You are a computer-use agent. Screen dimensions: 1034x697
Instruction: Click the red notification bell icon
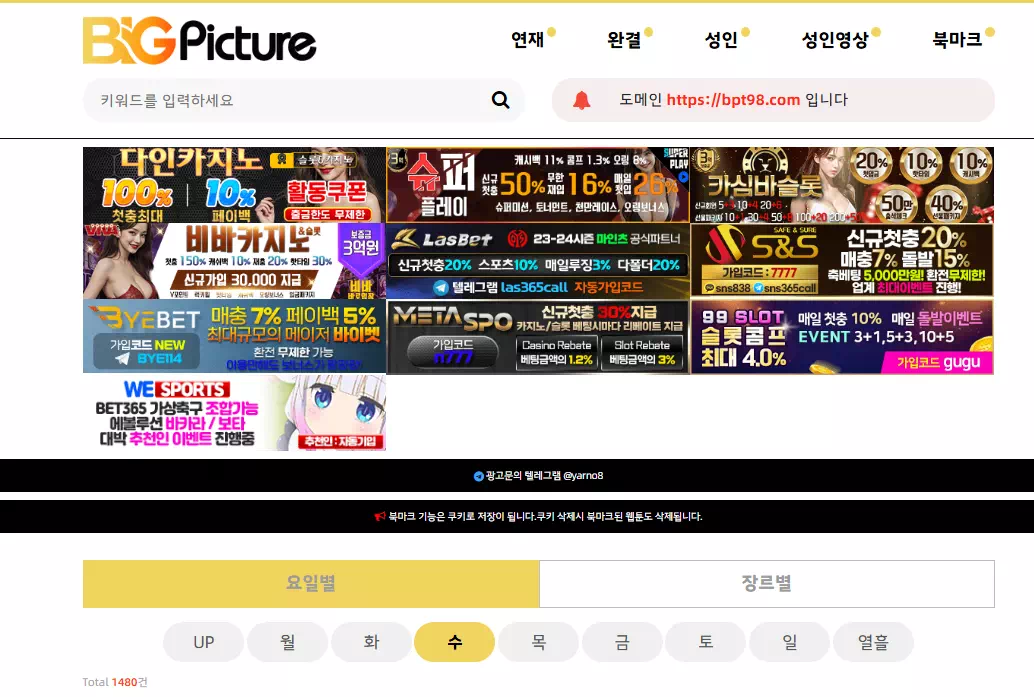[582, 100]
